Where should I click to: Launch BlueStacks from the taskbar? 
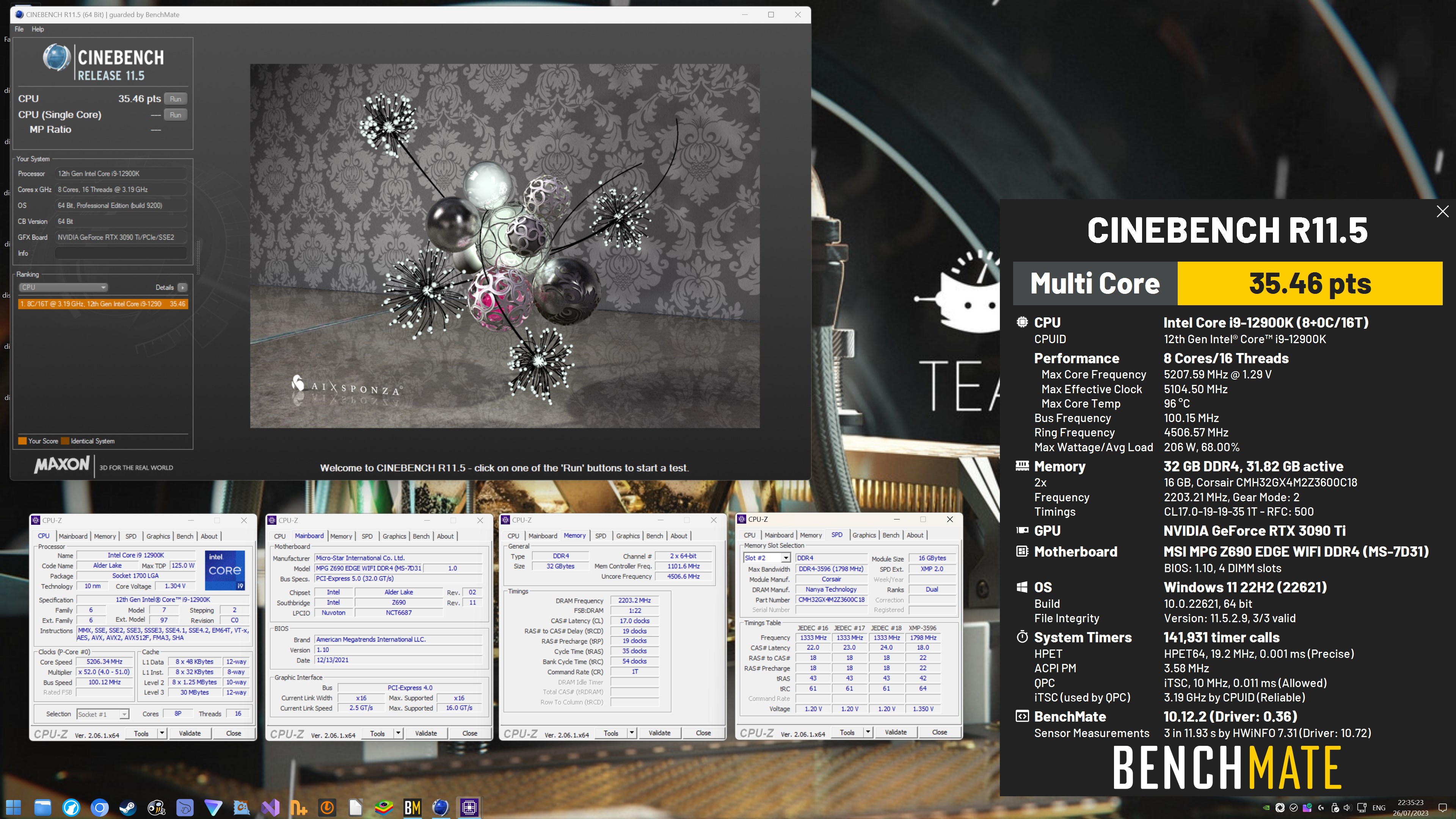coord(384,807)
